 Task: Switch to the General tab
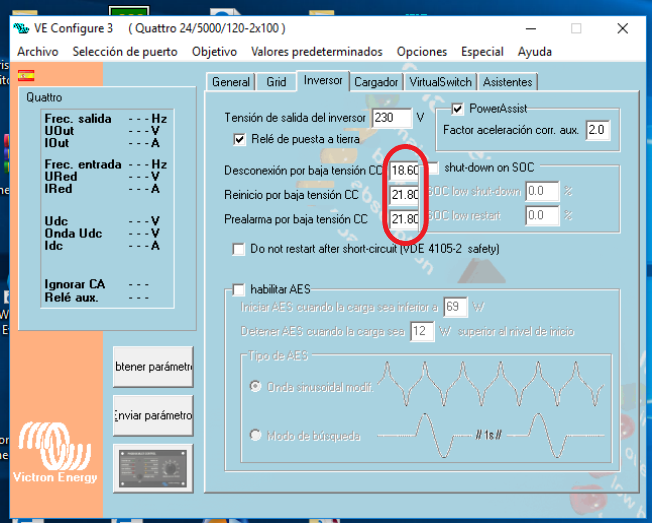[231, 82]
